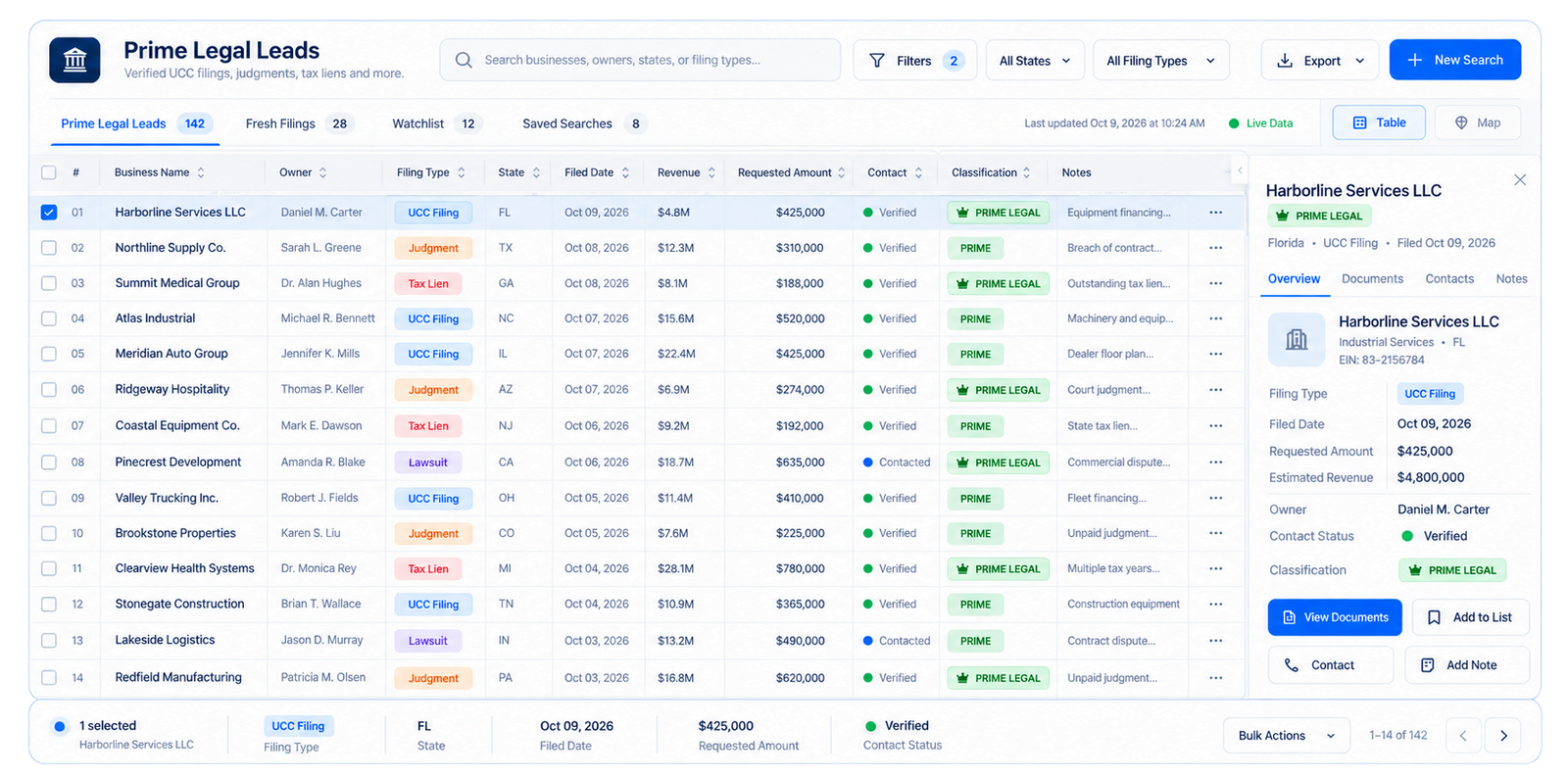Viewport: 1568px width, 777px height.
Task: Go to the previous page of results
Action: [1463, 736]
